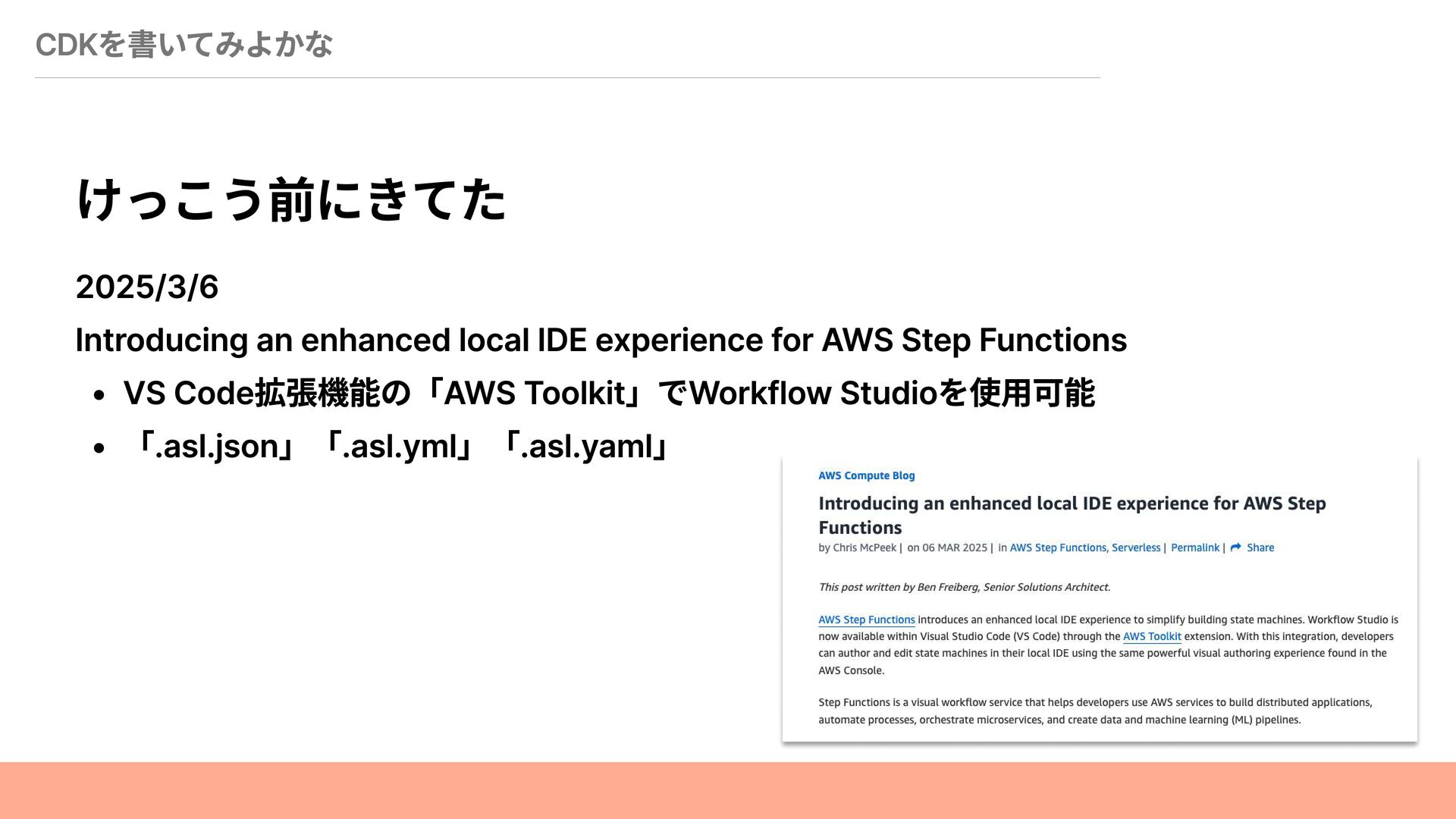Image resolution: width=1456 pixels, height=819 pixels.
Task: Click the author name Chris McPeek
Action: [x=864, y=548]
